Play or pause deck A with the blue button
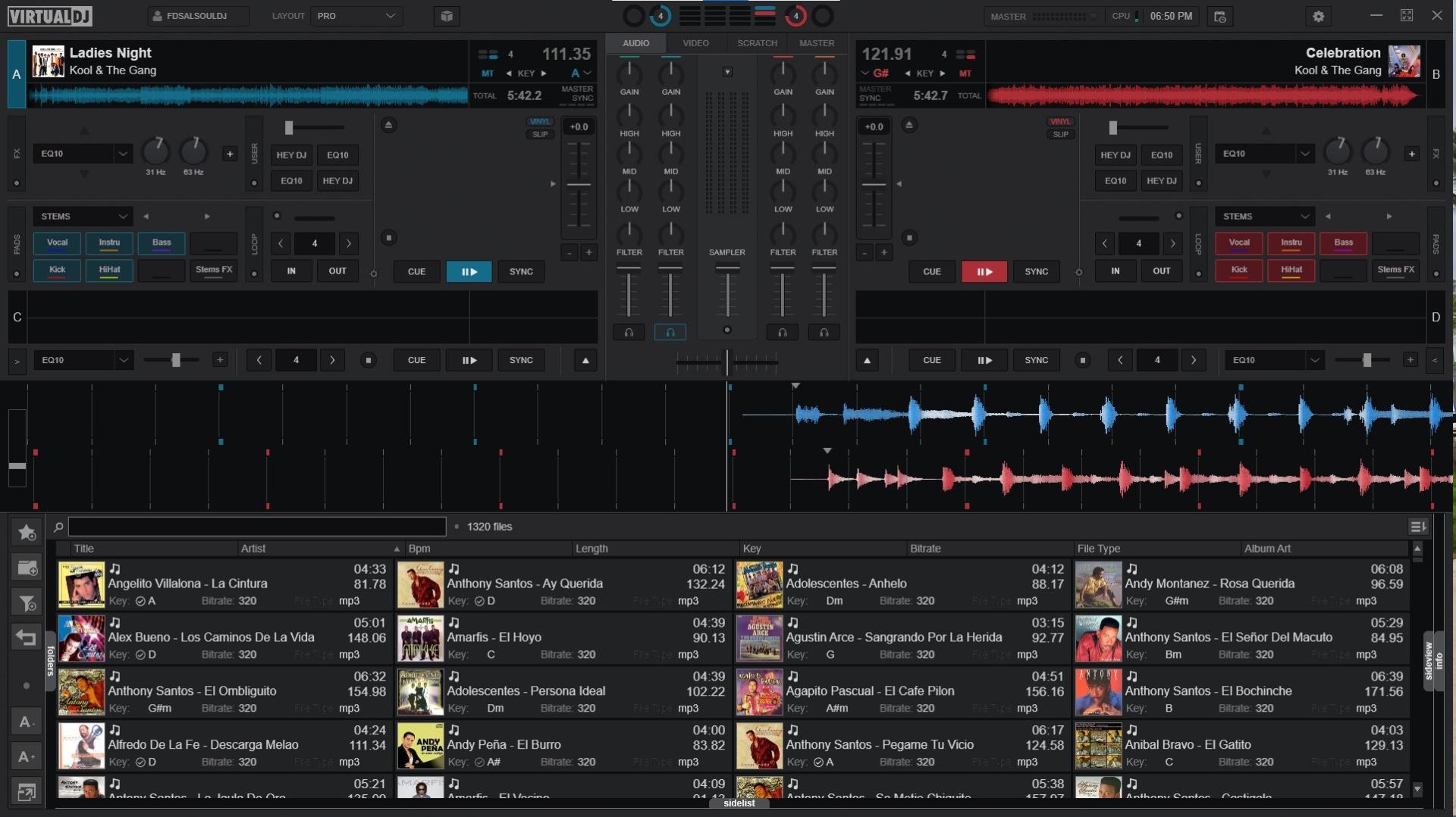The width and height of the screenshot is (1456, 817). click(469, 271)
